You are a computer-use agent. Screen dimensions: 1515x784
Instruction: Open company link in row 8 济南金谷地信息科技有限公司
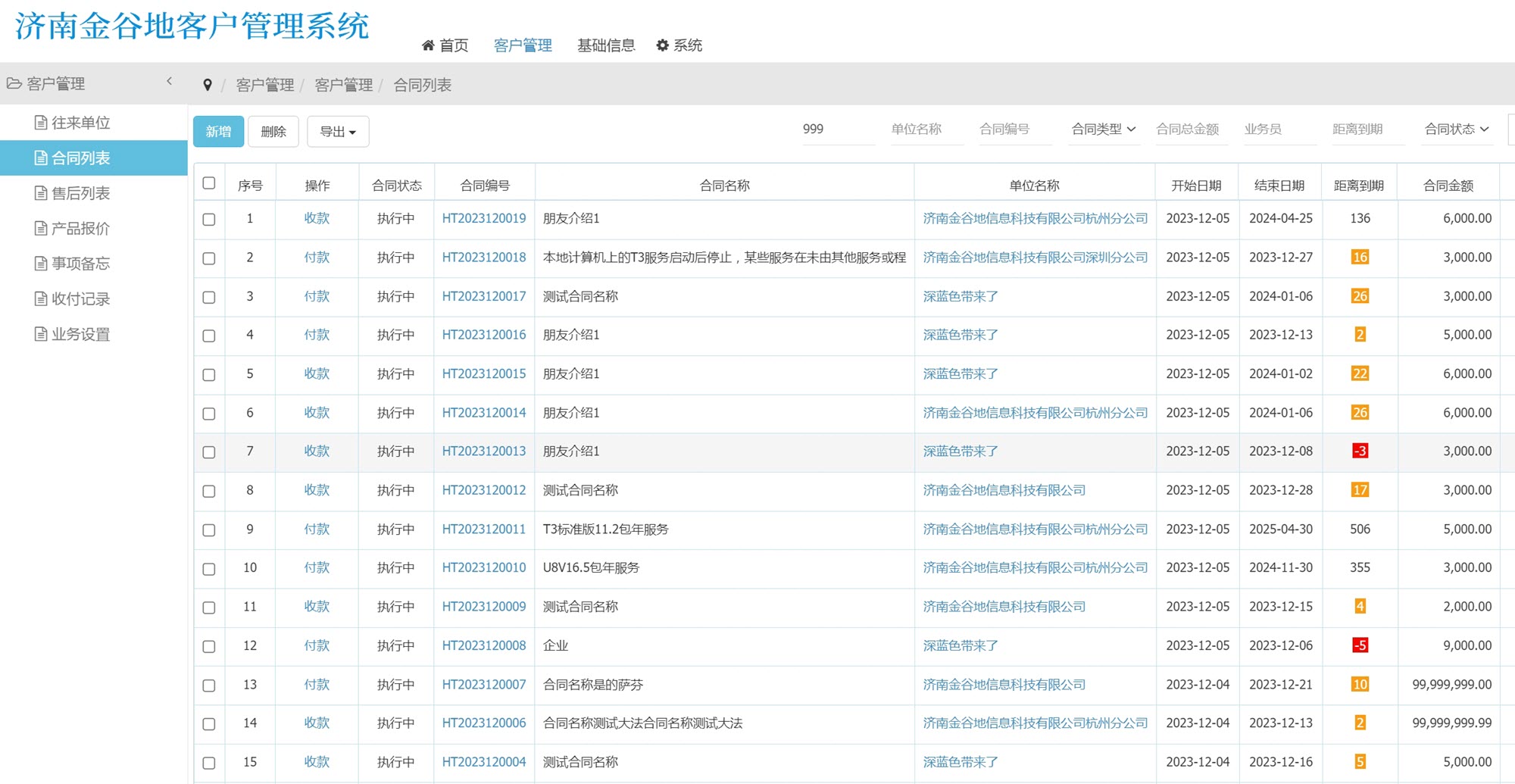tap(1004, 490)
